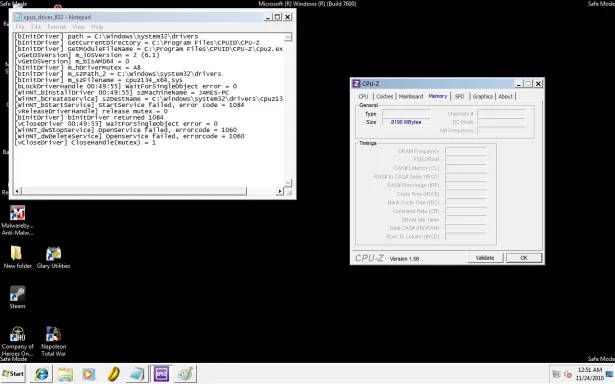Open Internet Explorer from the taskbar

(x=41, y=374)
